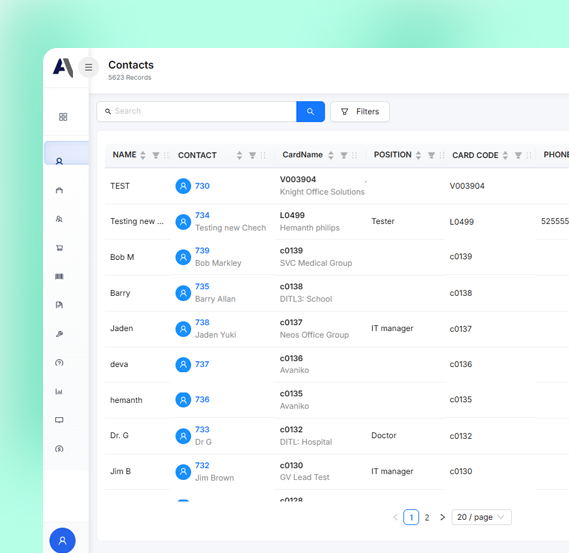
Task: Open the 20 / page dropdown
Action: 482,517
